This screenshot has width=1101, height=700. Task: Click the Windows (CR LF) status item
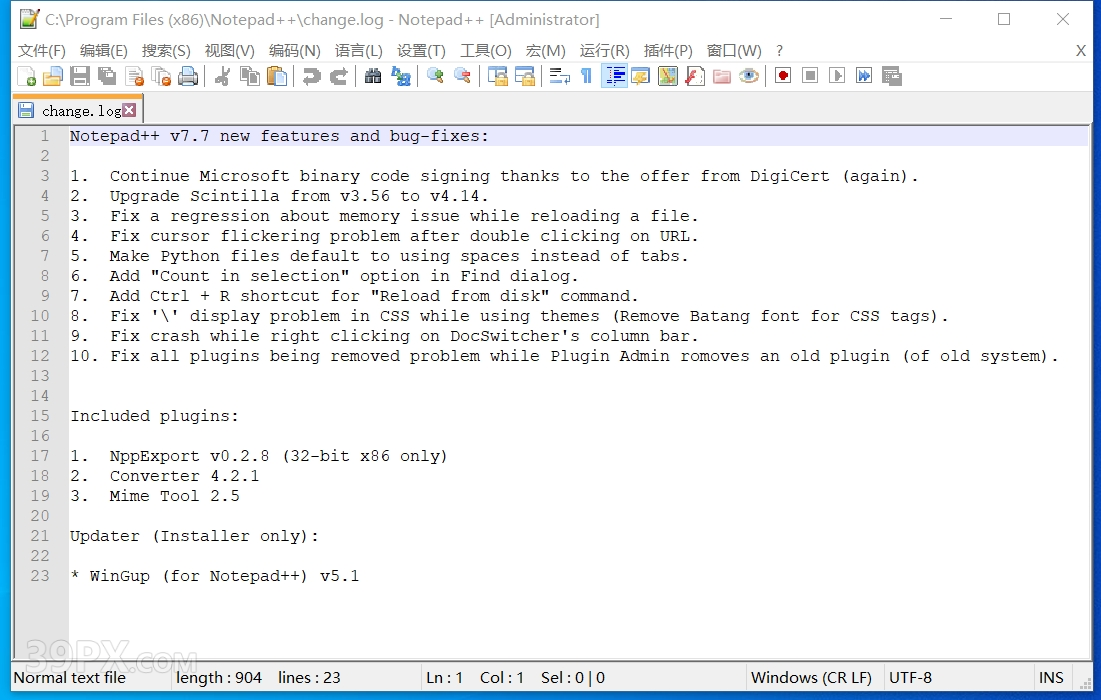(x=811, y=677)
